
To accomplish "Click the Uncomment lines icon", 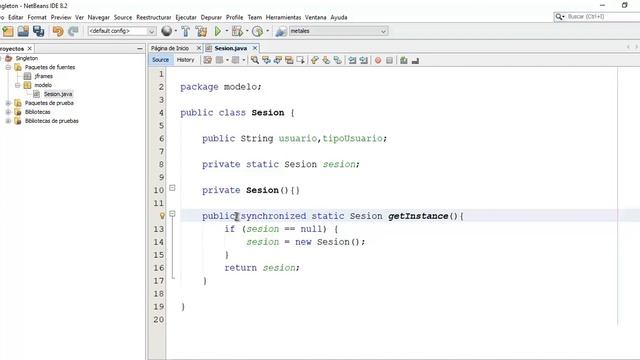I will [x=415, y=60].
